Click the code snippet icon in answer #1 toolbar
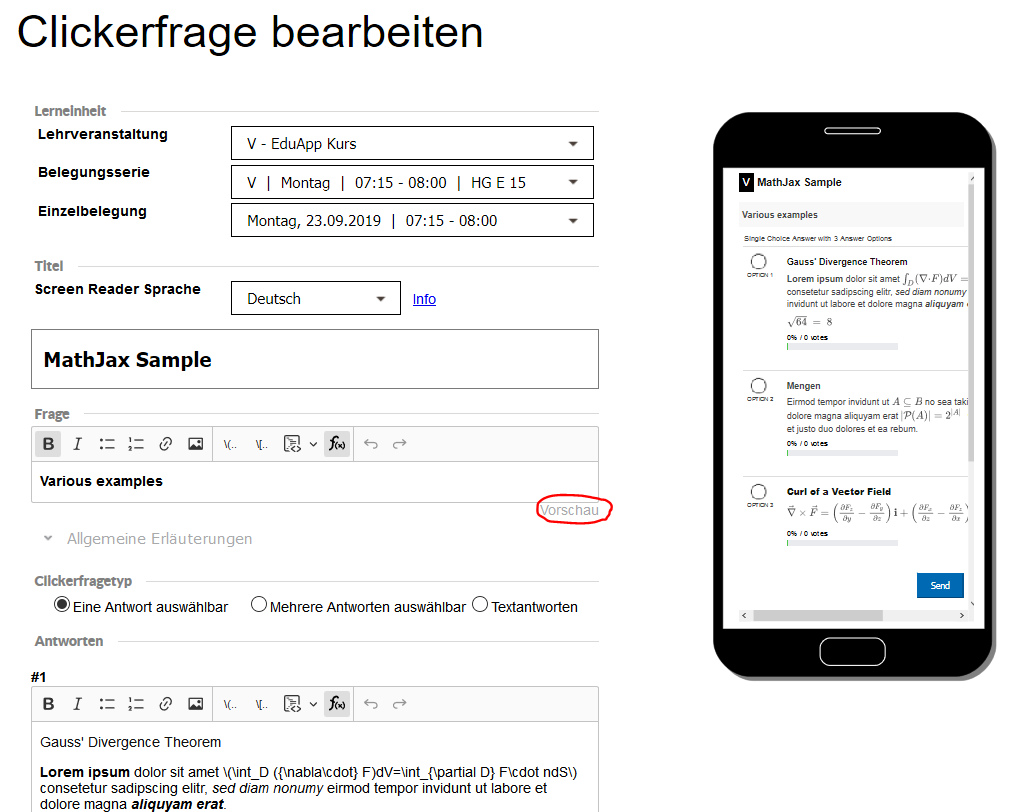This screenshot has height=812, width=1024. 292,704
